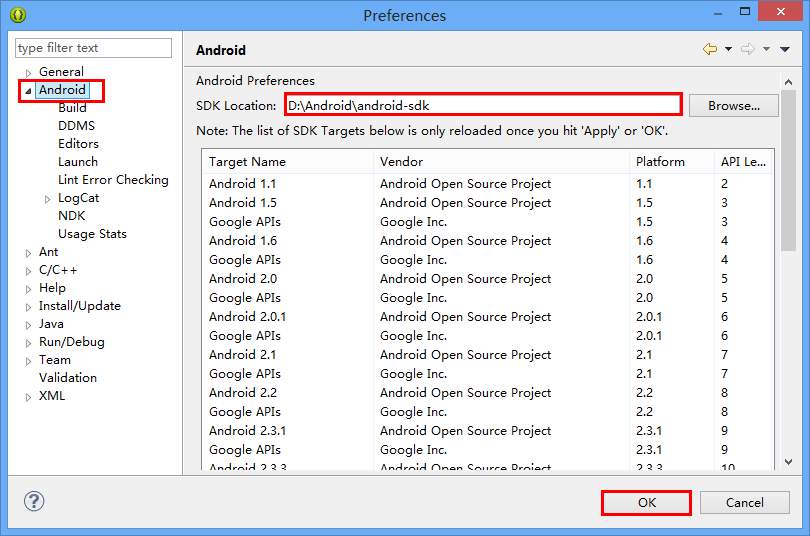Expand the C/C++ tree node
Screen dimensions: 810x536
28,271
